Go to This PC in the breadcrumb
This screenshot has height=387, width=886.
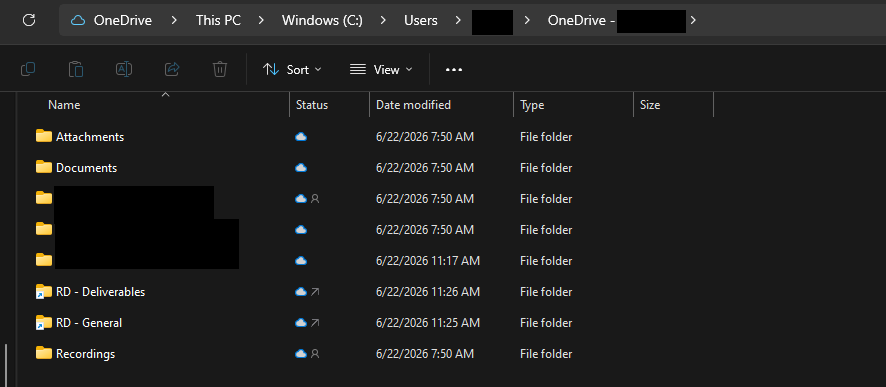coord(218,20)
